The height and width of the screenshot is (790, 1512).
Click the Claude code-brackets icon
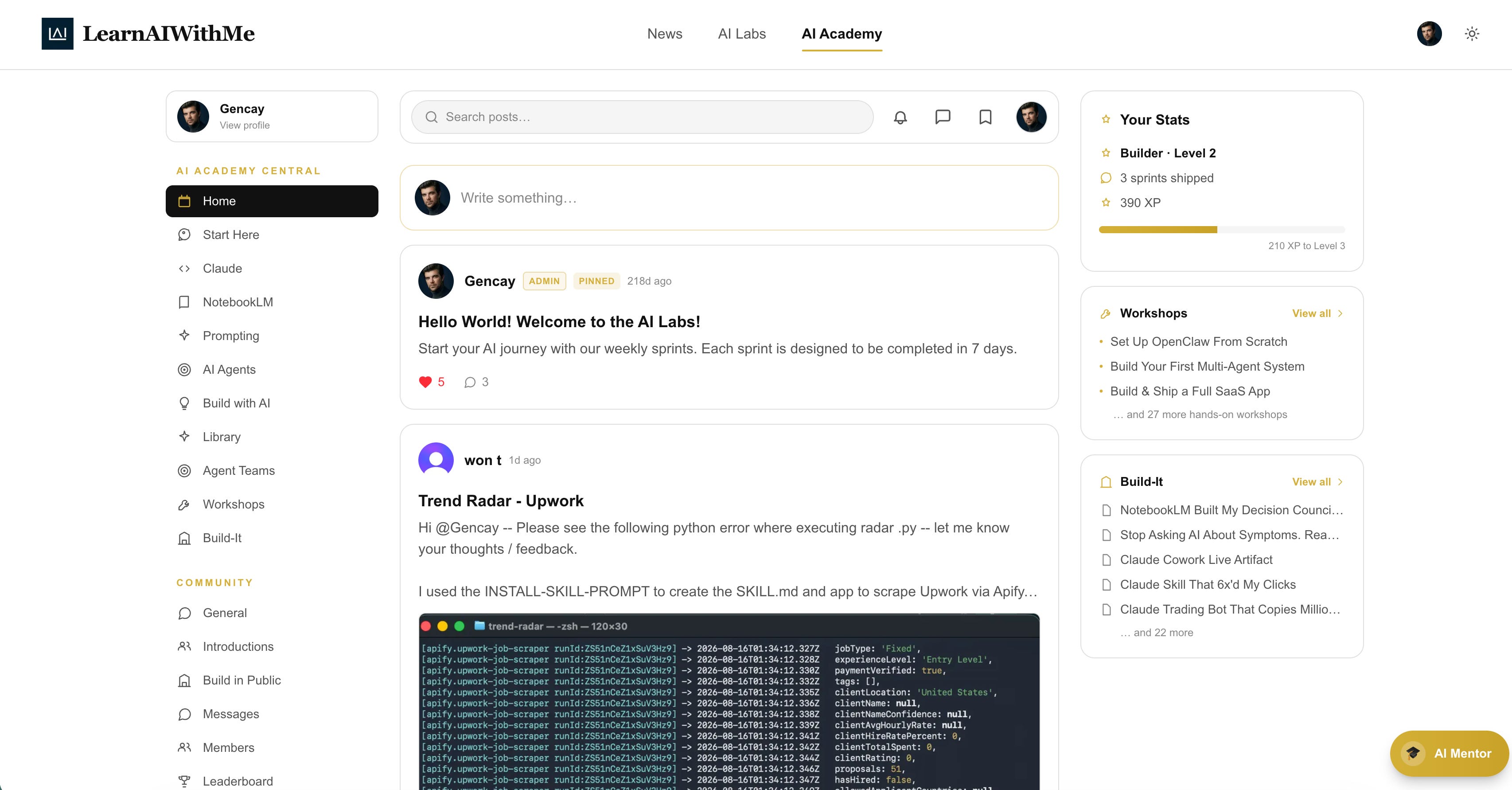click(x=184, y=268)
